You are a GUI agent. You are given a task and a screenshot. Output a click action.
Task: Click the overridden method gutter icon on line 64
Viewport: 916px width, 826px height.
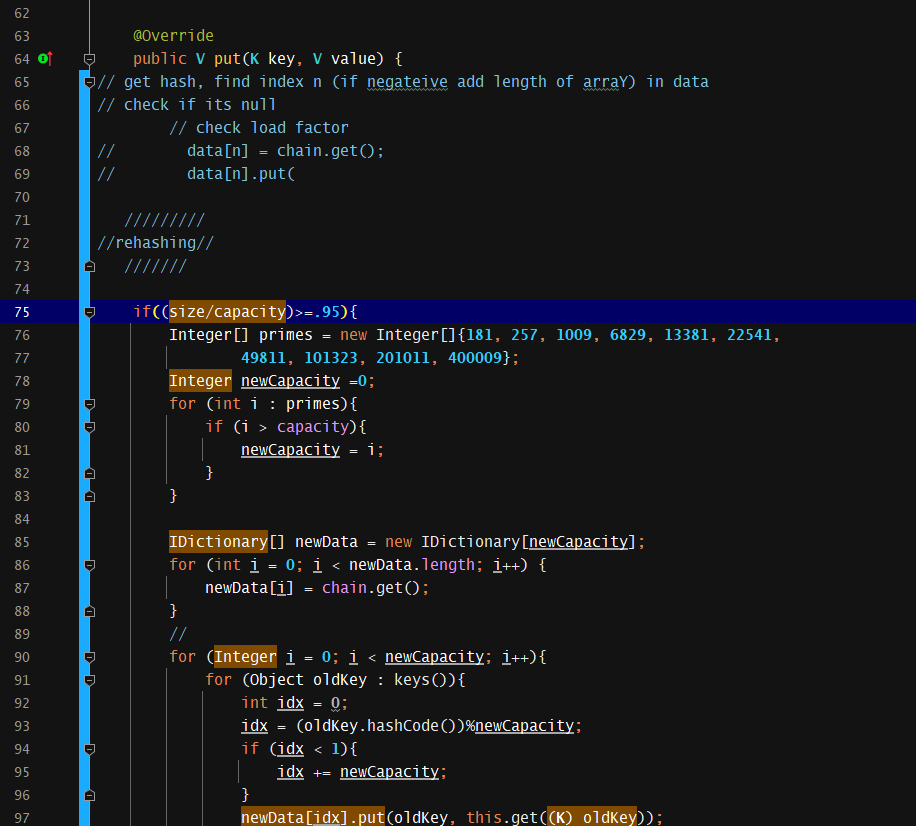tap(45, 58)
